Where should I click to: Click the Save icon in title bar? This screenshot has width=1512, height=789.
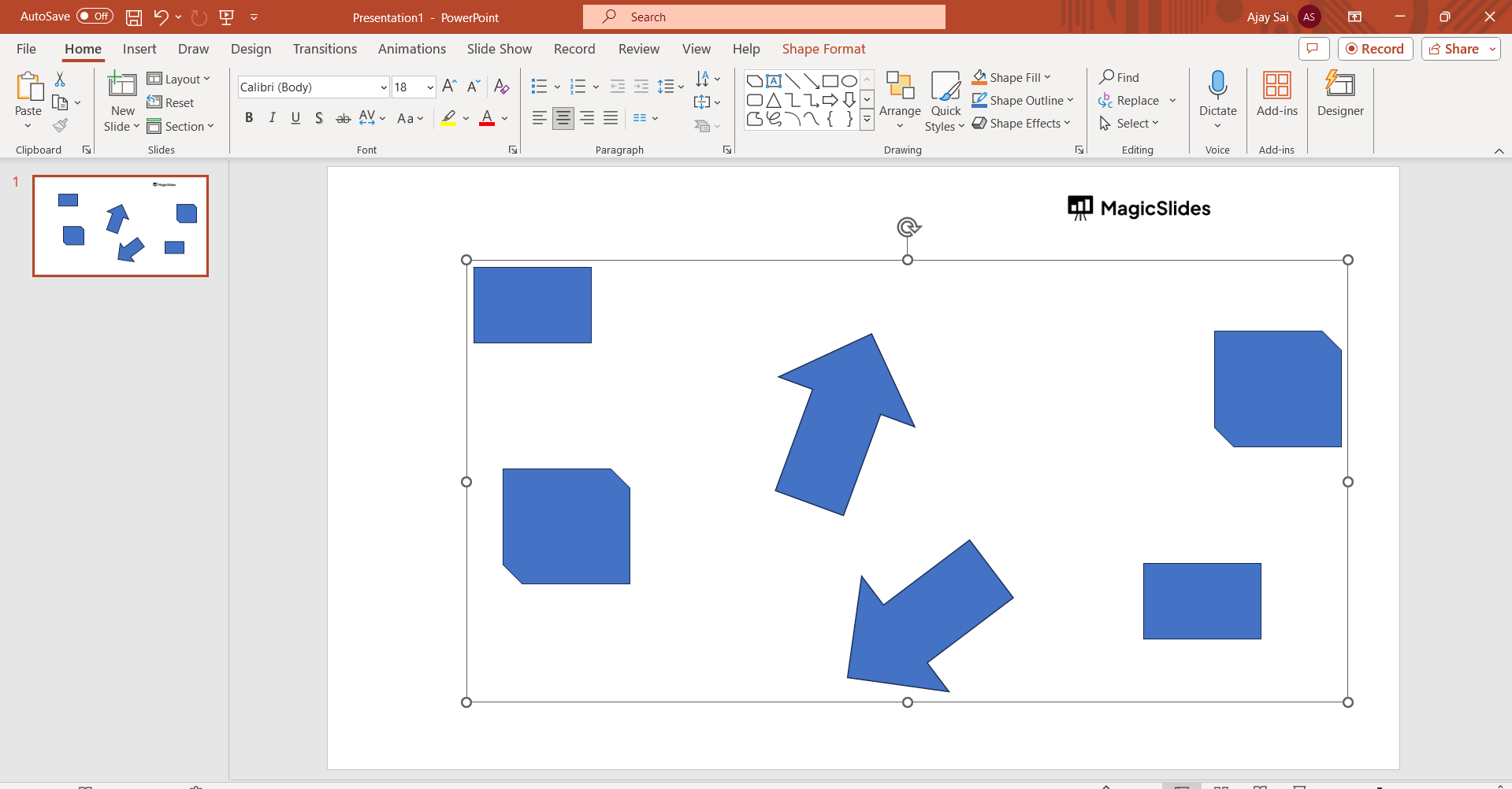click(x=134, y=17)
